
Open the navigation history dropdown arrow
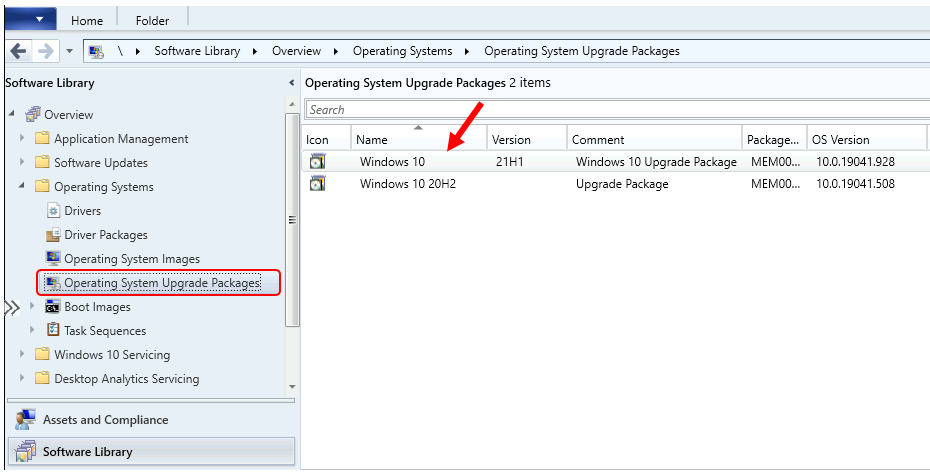tap(69, 52)
